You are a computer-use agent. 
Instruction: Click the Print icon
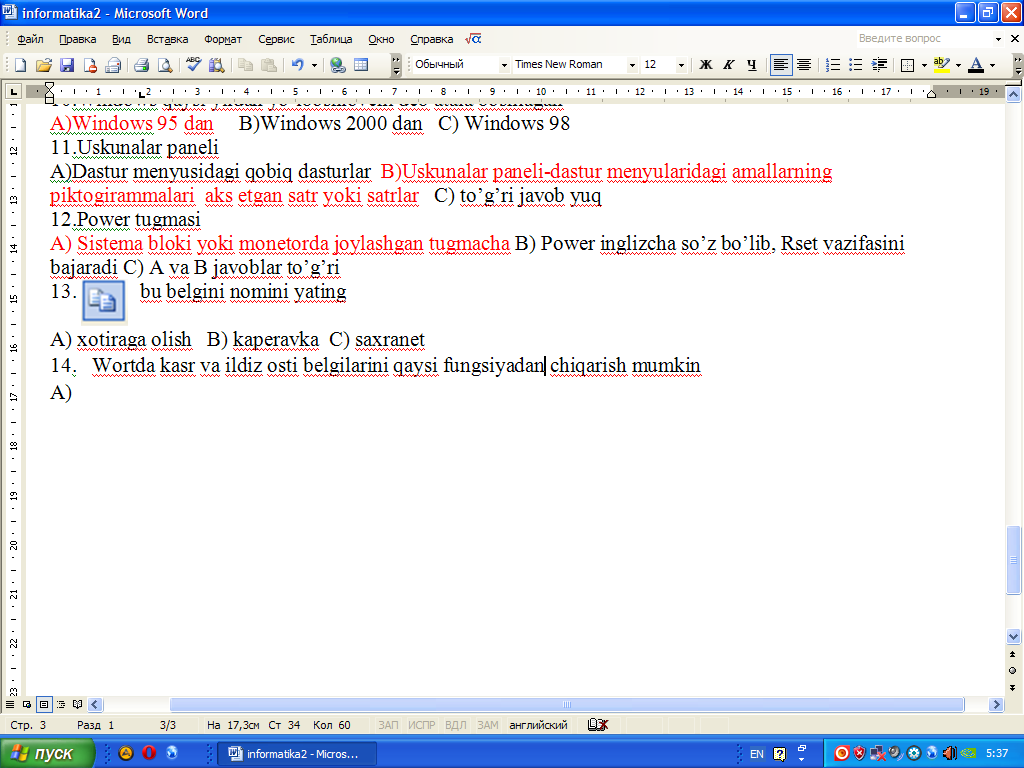pos(113,65)
